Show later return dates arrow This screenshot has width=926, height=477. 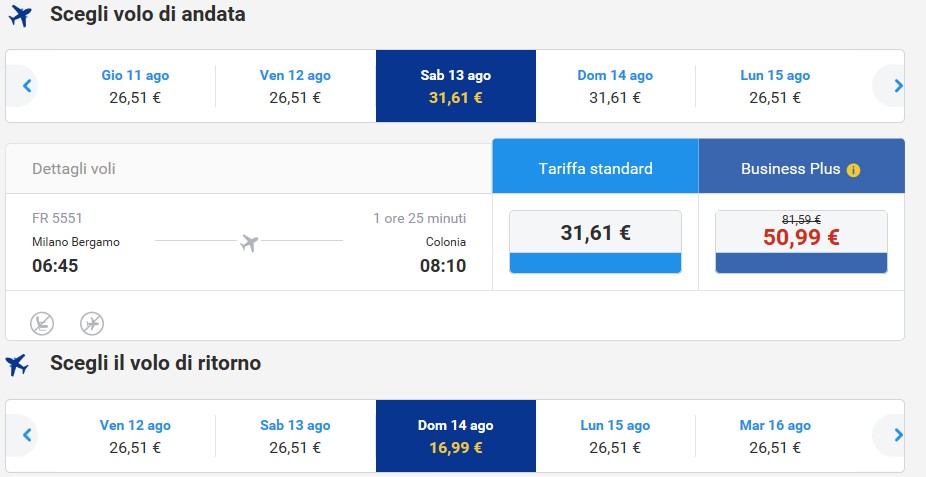click(x=897, y=435)
